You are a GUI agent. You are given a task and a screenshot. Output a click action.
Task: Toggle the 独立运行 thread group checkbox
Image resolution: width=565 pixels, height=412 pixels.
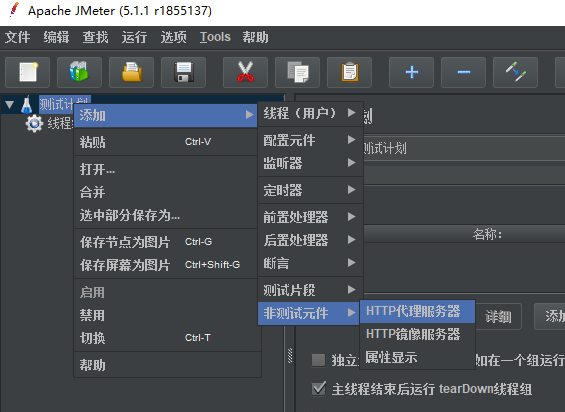click(x=318, y=360)
